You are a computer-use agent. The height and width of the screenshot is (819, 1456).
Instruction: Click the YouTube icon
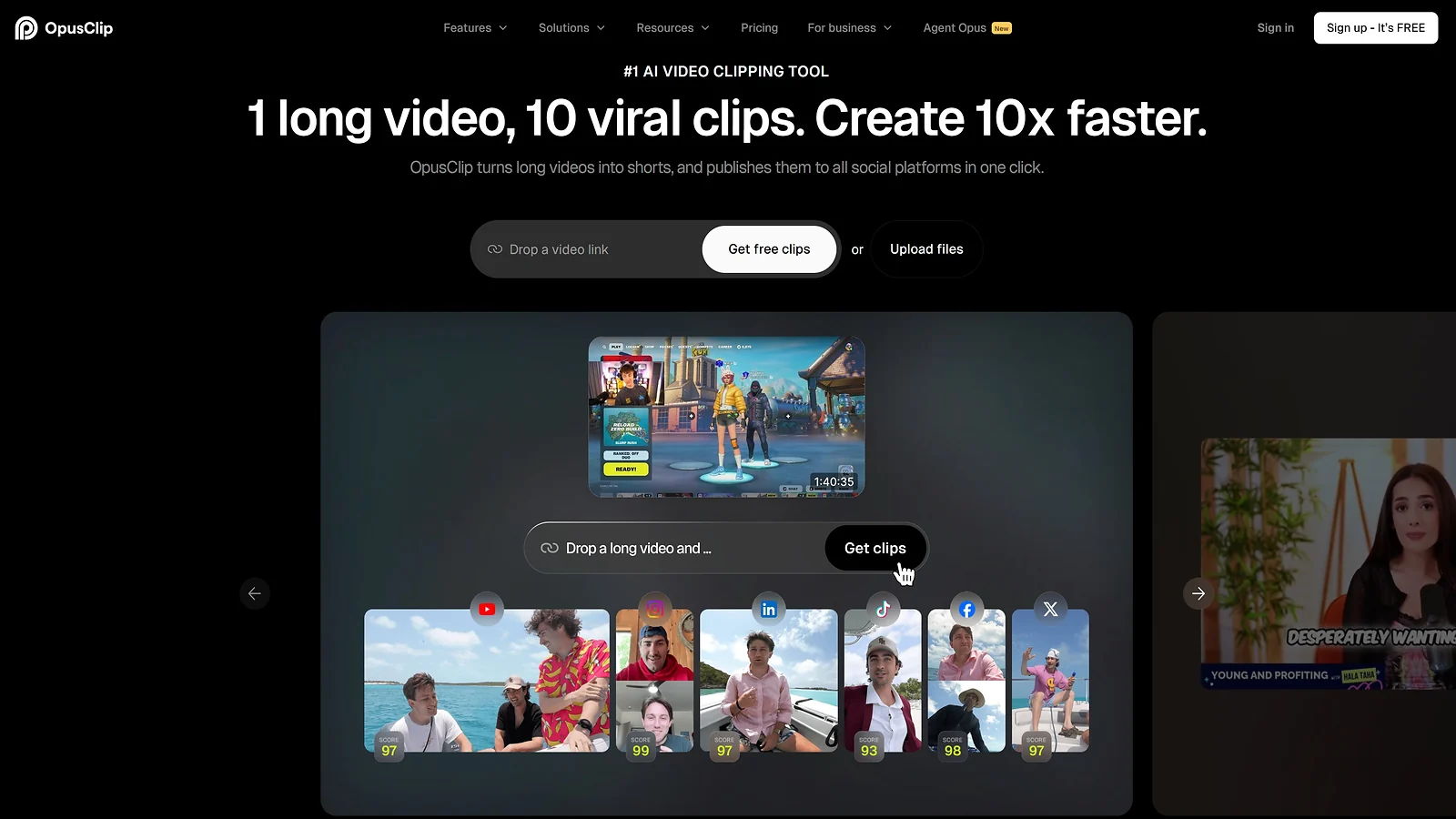point(487,610)
